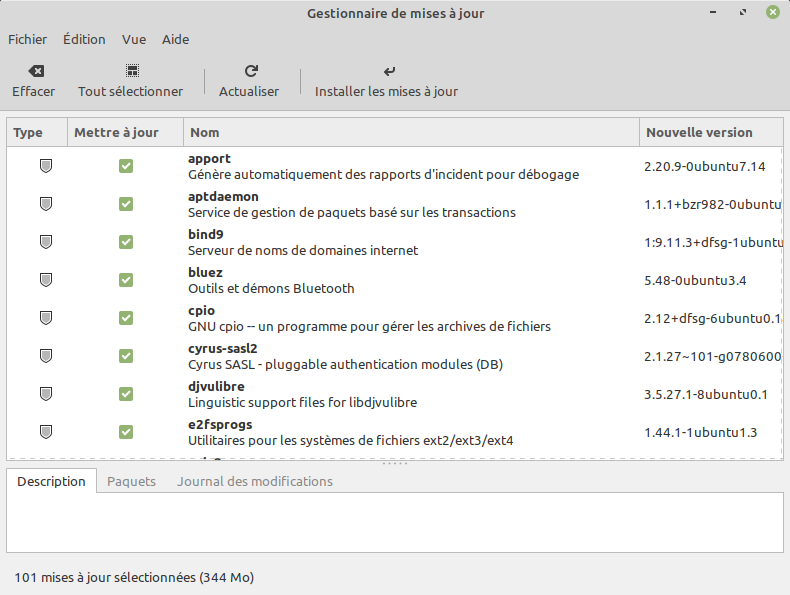
Task: Open the Édition menu
Action: tap(84, 39)
